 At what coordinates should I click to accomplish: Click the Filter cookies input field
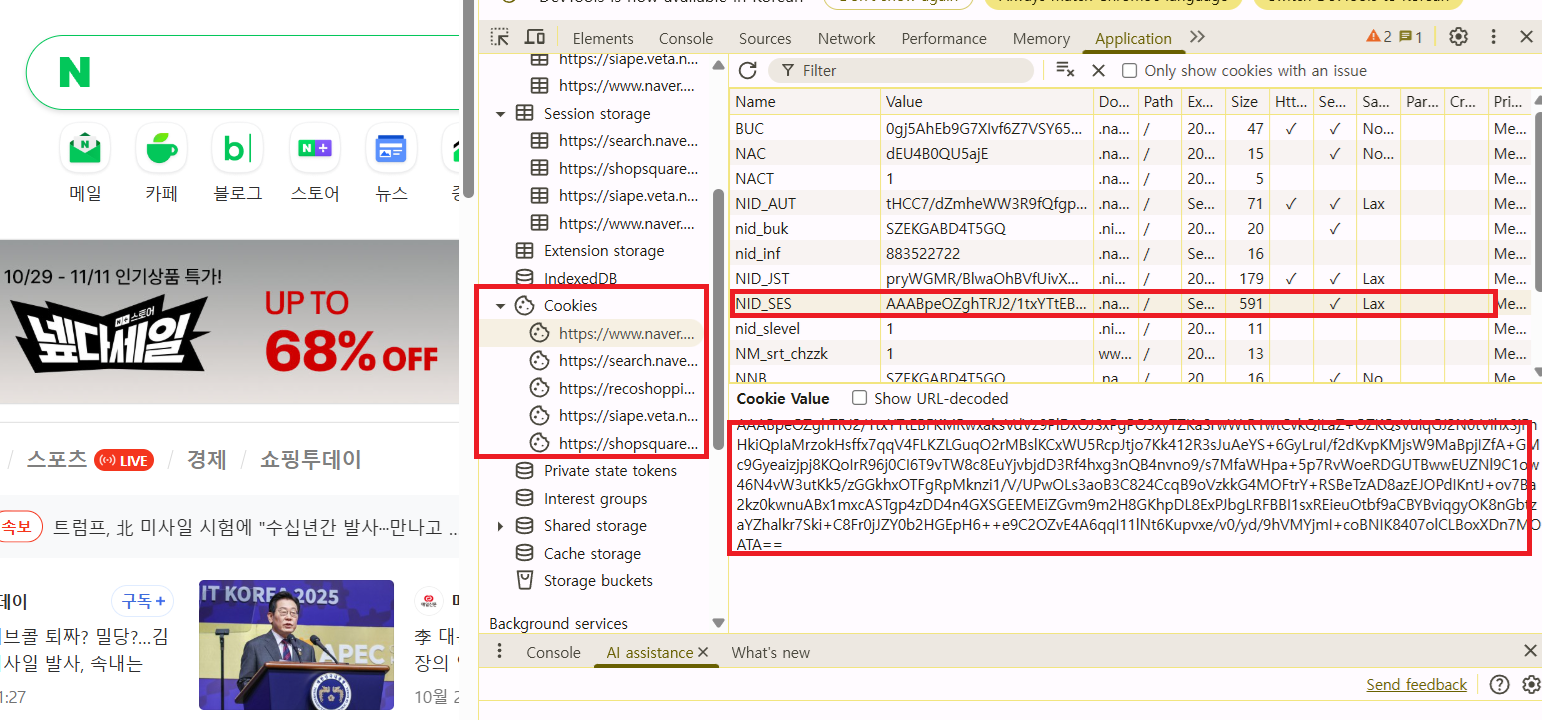tap(900, 70)
